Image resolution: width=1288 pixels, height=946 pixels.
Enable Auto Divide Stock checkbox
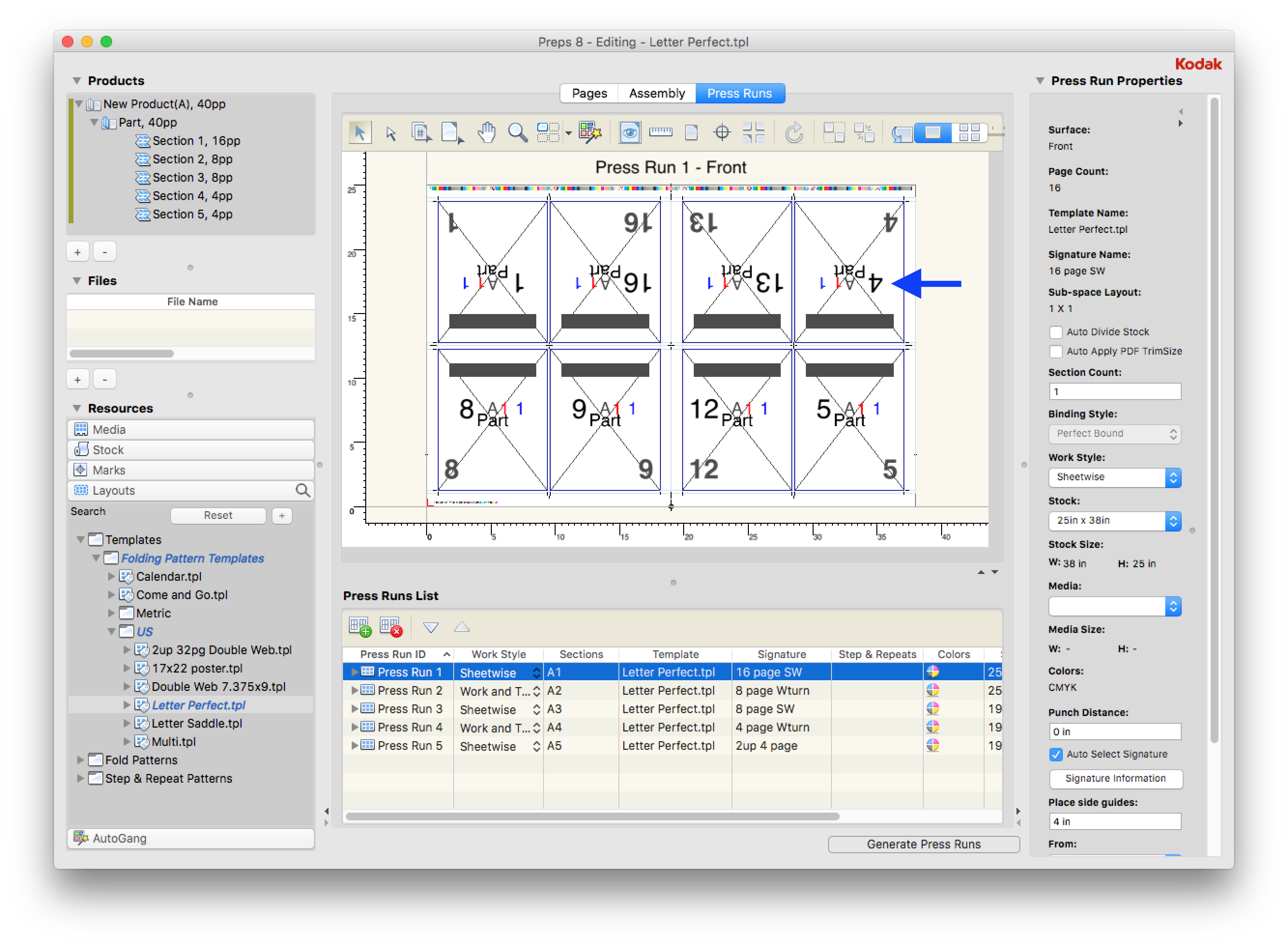1056,332
